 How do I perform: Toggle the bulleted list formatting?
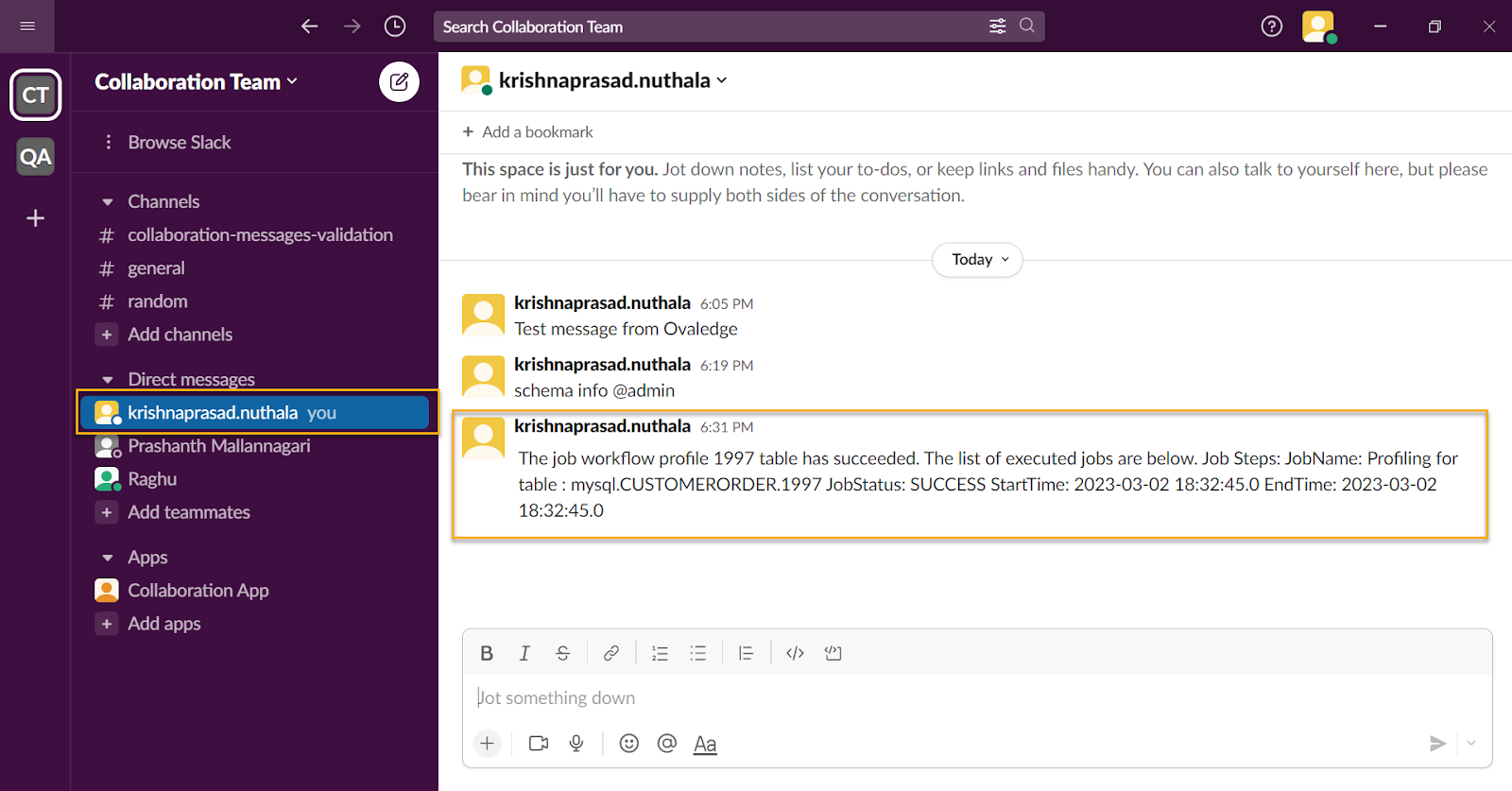point(697,653)
